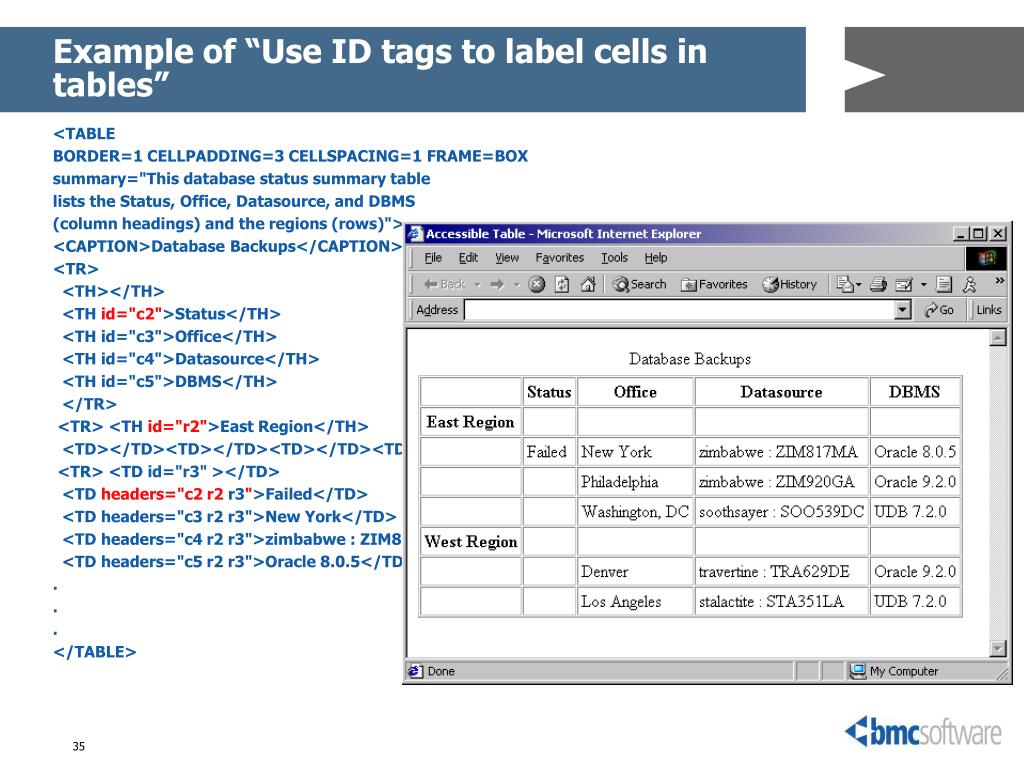Screen dimensions: 1024x768
Task: Click the Washington, DC cell
Action: tap(635, 511)
